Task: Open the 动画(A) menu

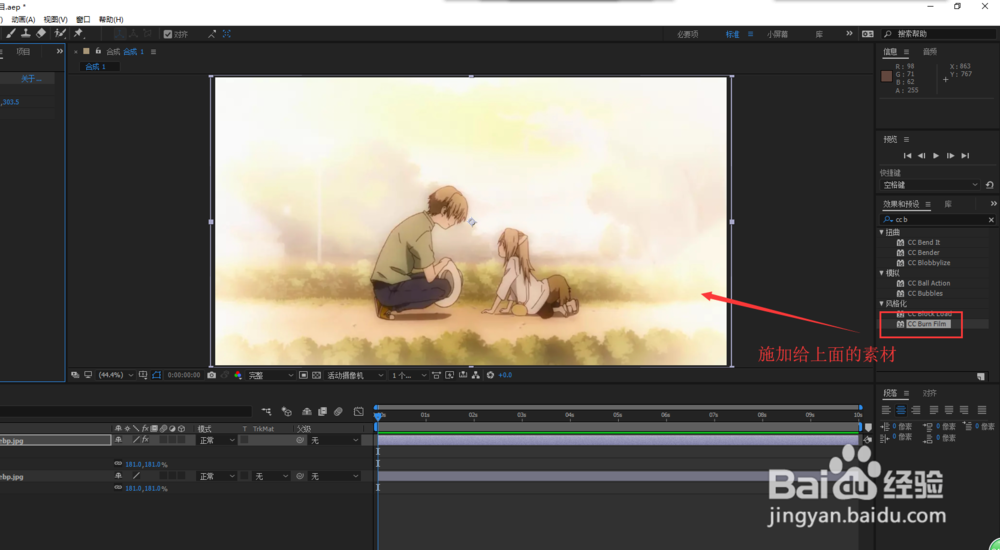Action: (x=23, y=20)
